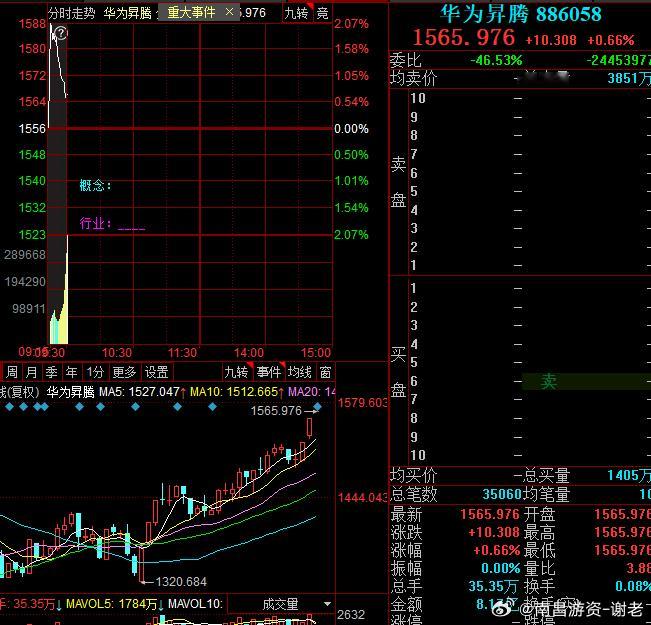Click the 买盘 level 10 row number

pyautogui.click(x=418, y=455)
